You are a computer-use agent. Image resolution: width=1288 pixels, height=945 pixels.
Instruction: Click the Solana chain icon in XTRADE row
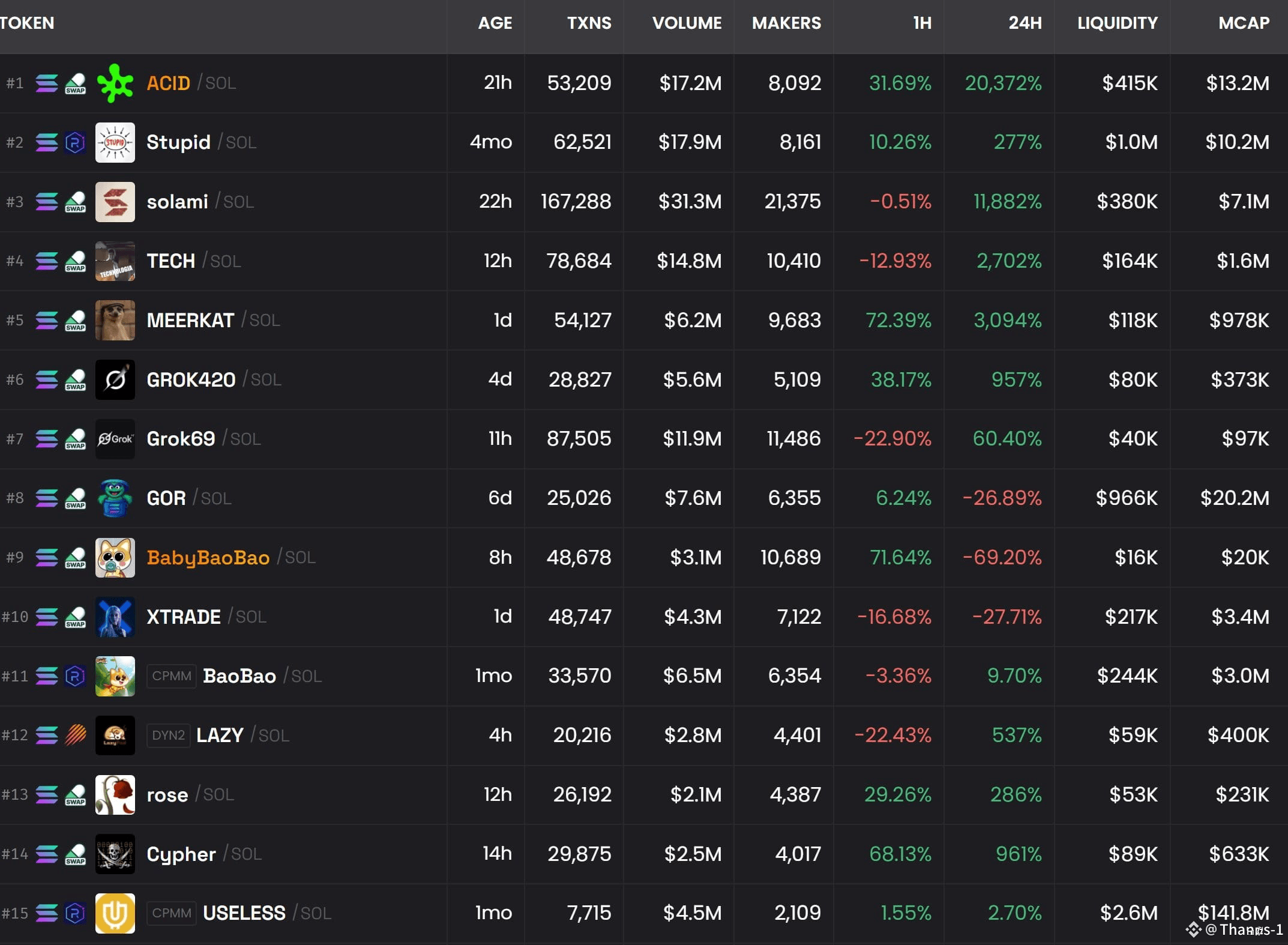46,617
